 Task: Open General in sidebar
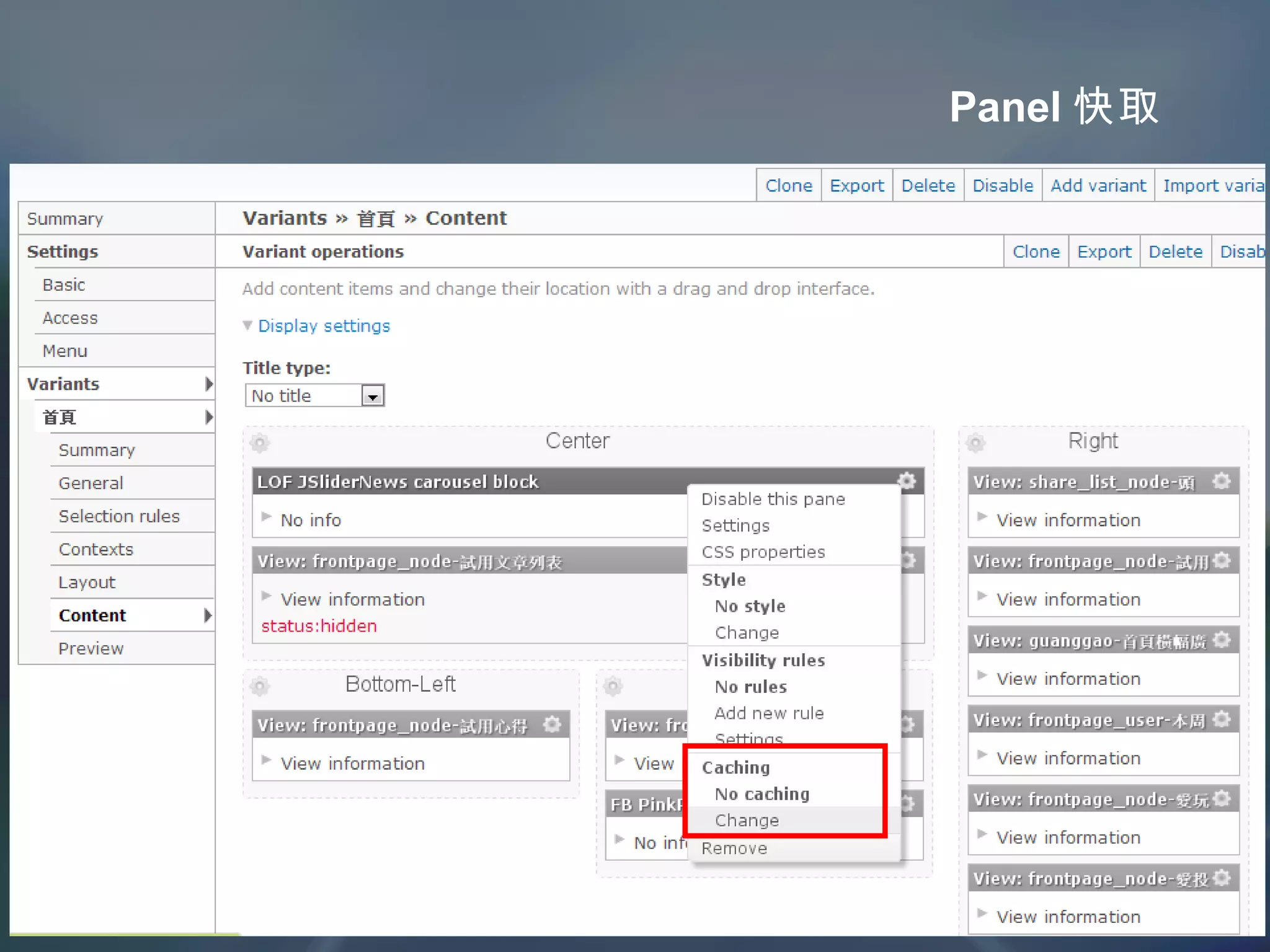(132, 483)
